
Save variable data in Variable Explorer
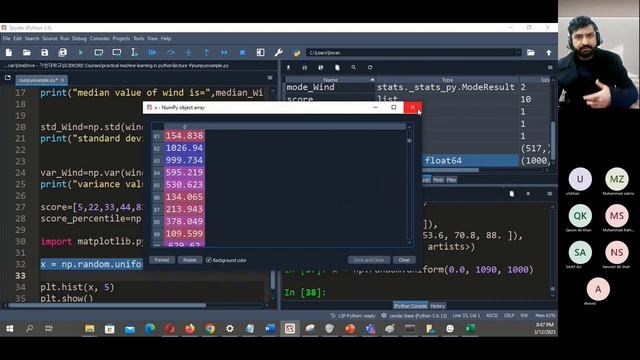click(304, 67)
